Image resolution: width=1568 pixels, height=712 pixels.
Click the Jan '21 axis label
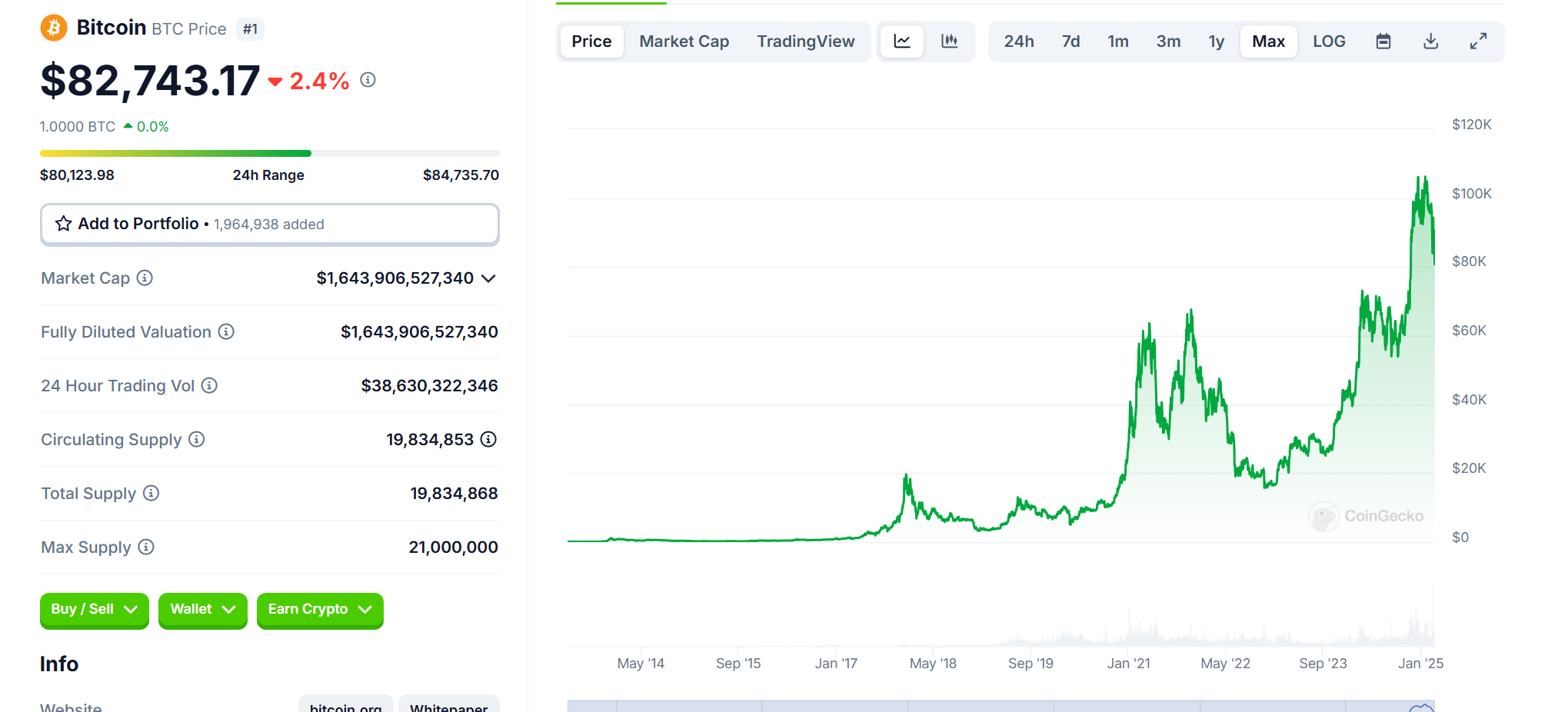click(1128, 664)
